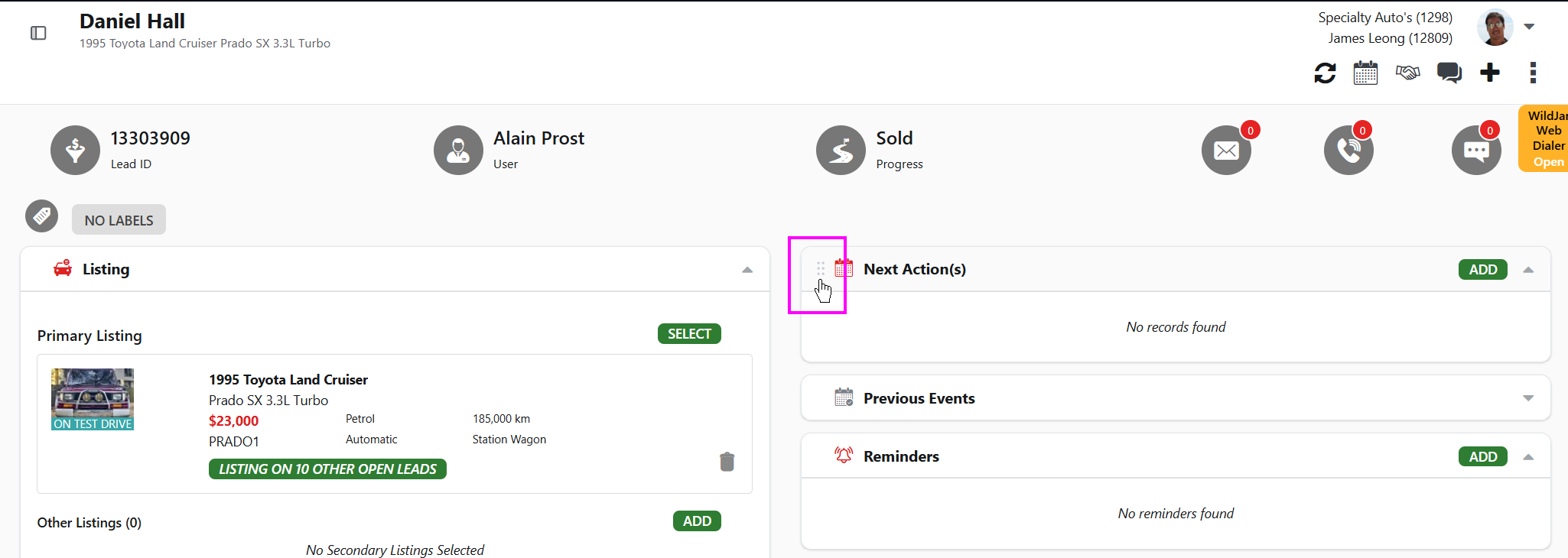
Task: Toggle the sidebar panel icon
Action: coord(38,33)
